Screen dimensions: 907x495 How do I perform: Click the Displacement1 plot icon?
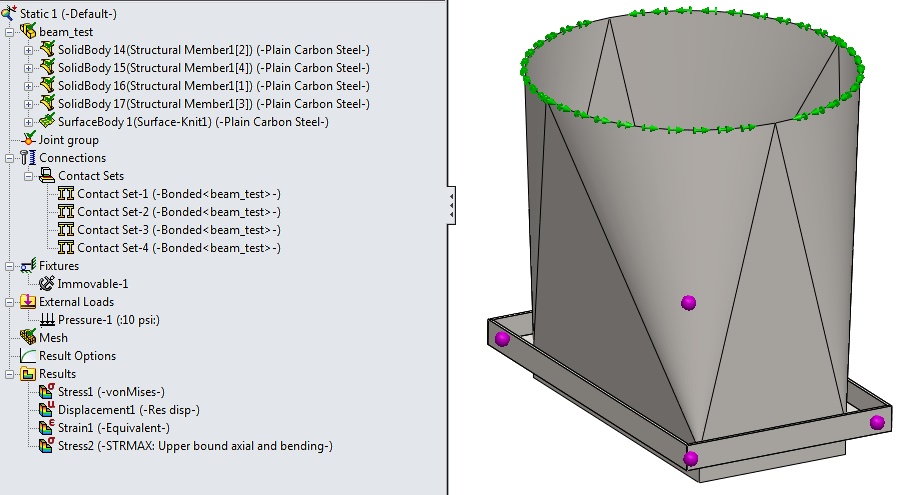tap(47, 409)
